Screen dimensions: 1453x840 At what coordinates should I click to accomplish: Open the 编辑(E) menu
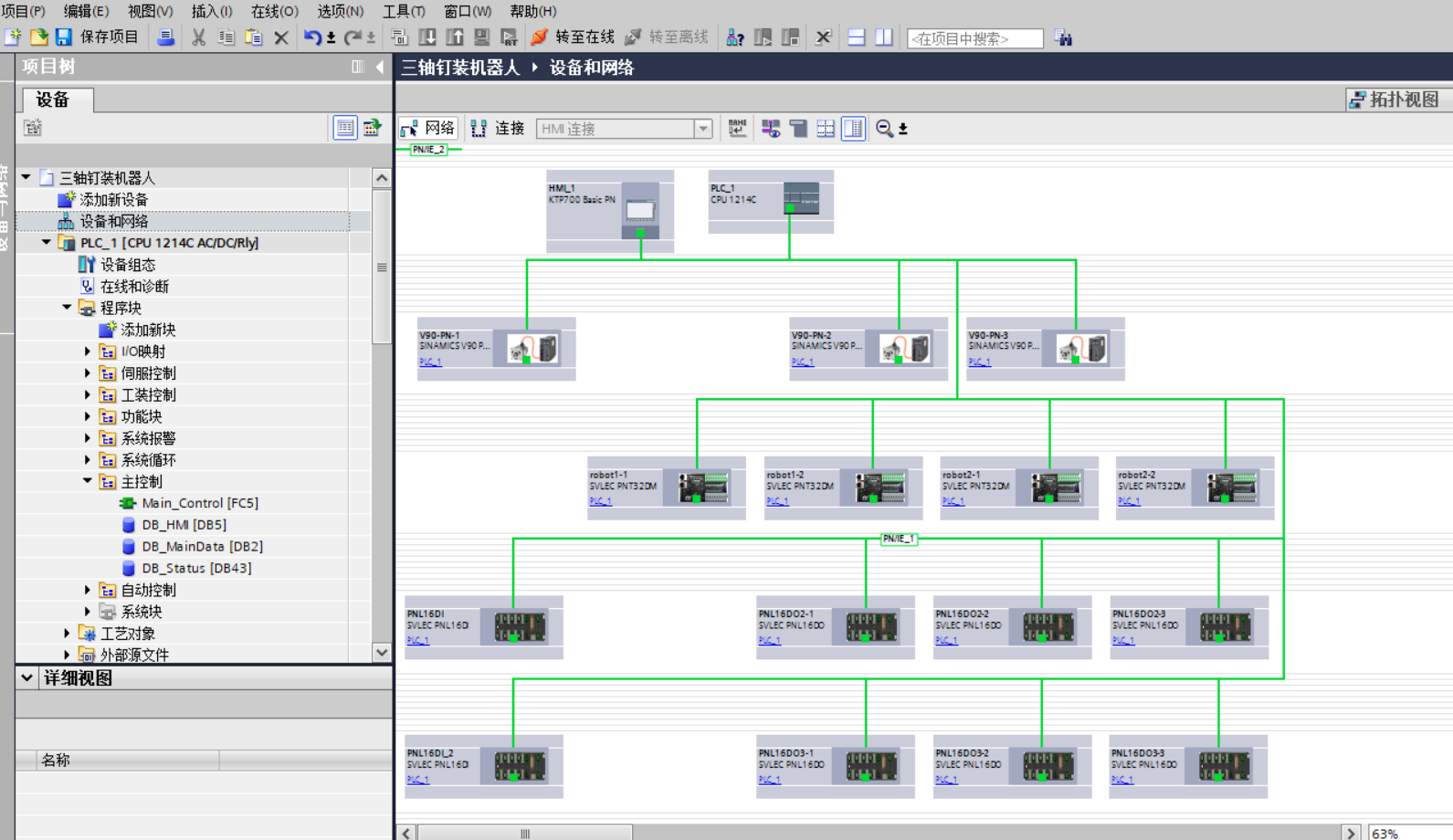(87, 11)
